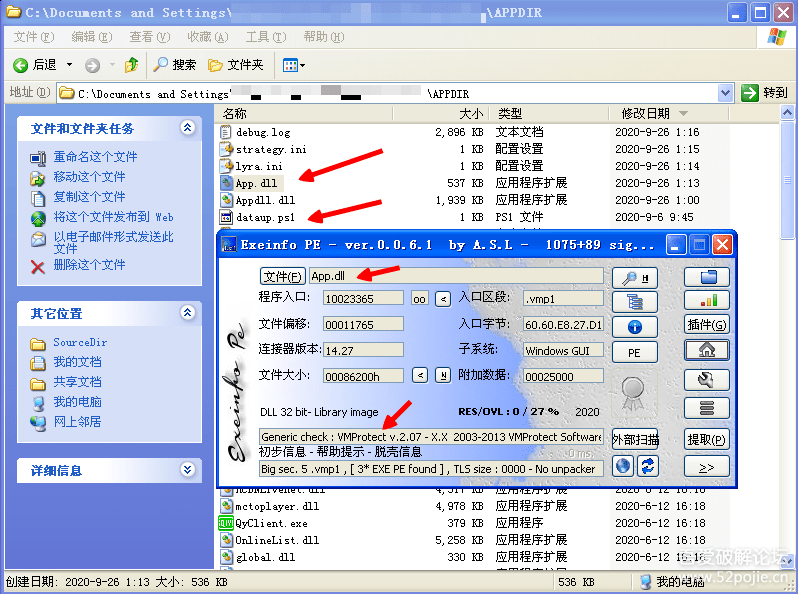Screen dimensions: 798x594
Task: Select the dataup.ps1 file in list
Action: (x=264, y=217)
